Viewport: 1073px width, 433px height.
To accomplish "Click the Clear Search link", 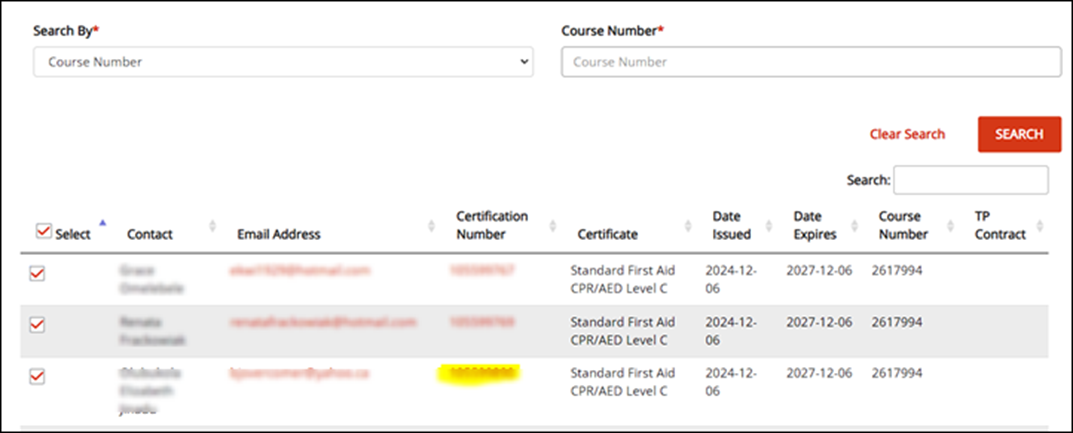I will tap(907, 134).
